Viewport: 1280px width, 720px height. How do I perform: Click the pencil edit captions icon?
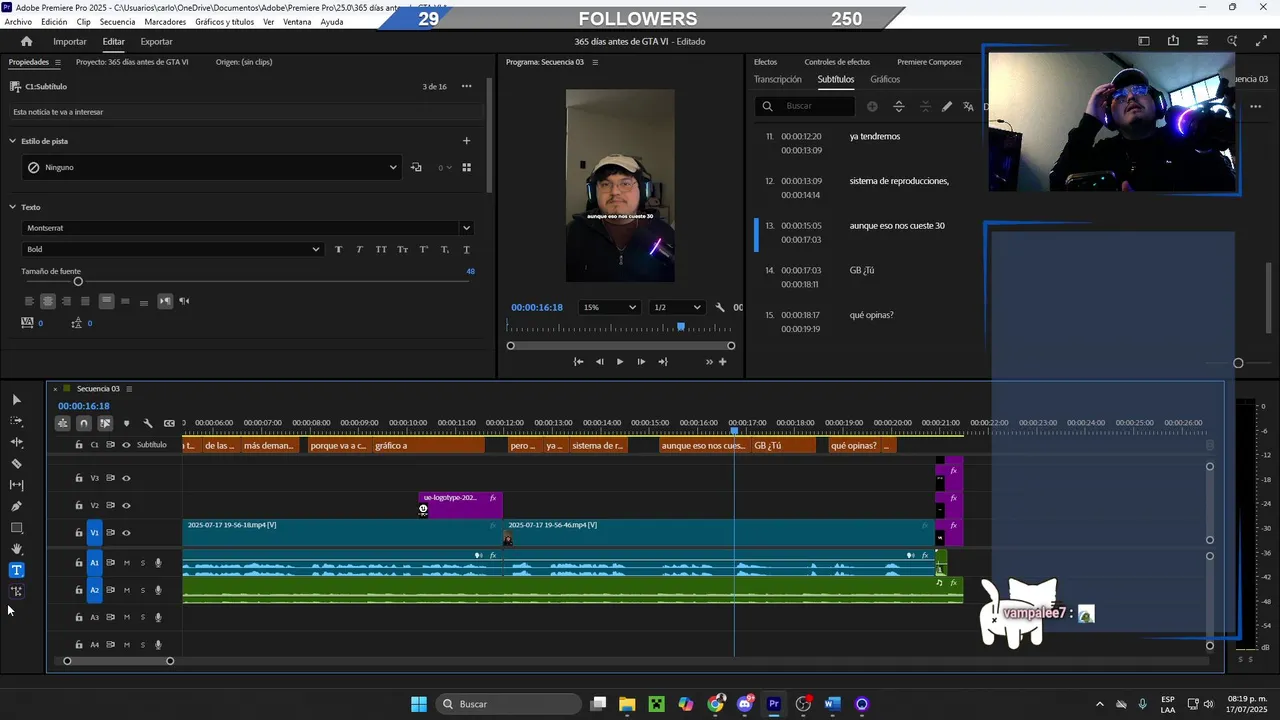pos(947,106)
